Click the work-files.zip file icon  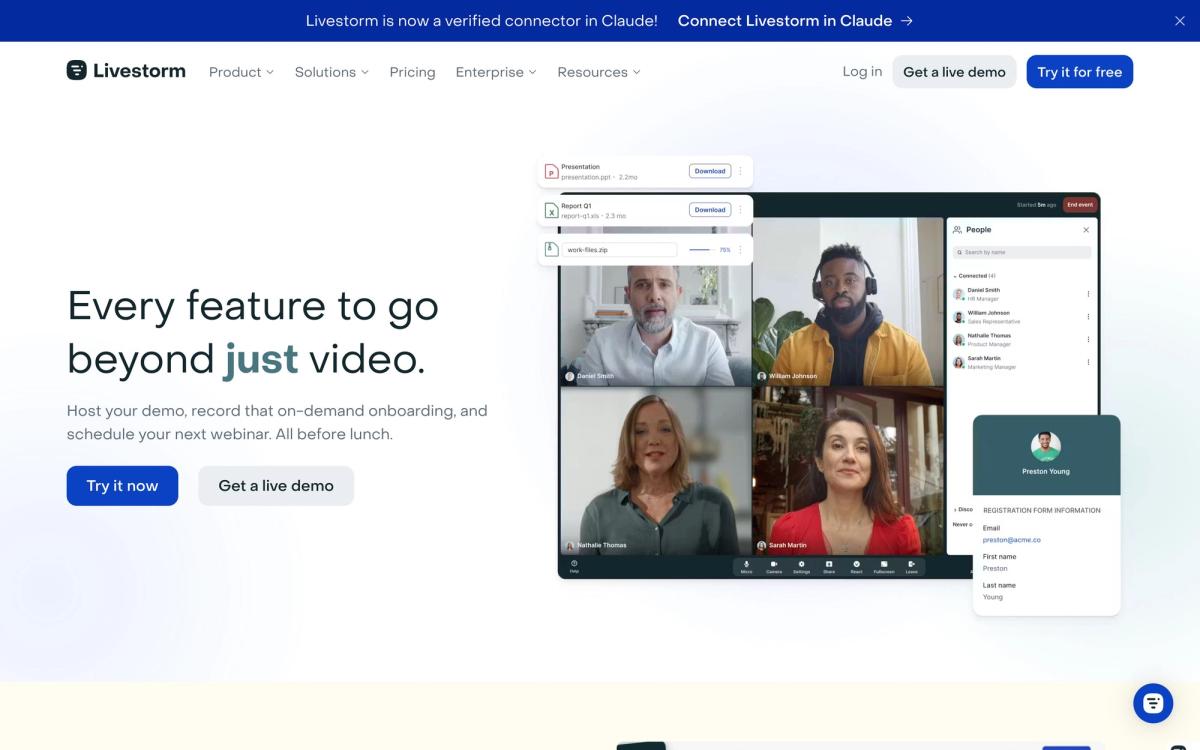click(x=551, y=250)
